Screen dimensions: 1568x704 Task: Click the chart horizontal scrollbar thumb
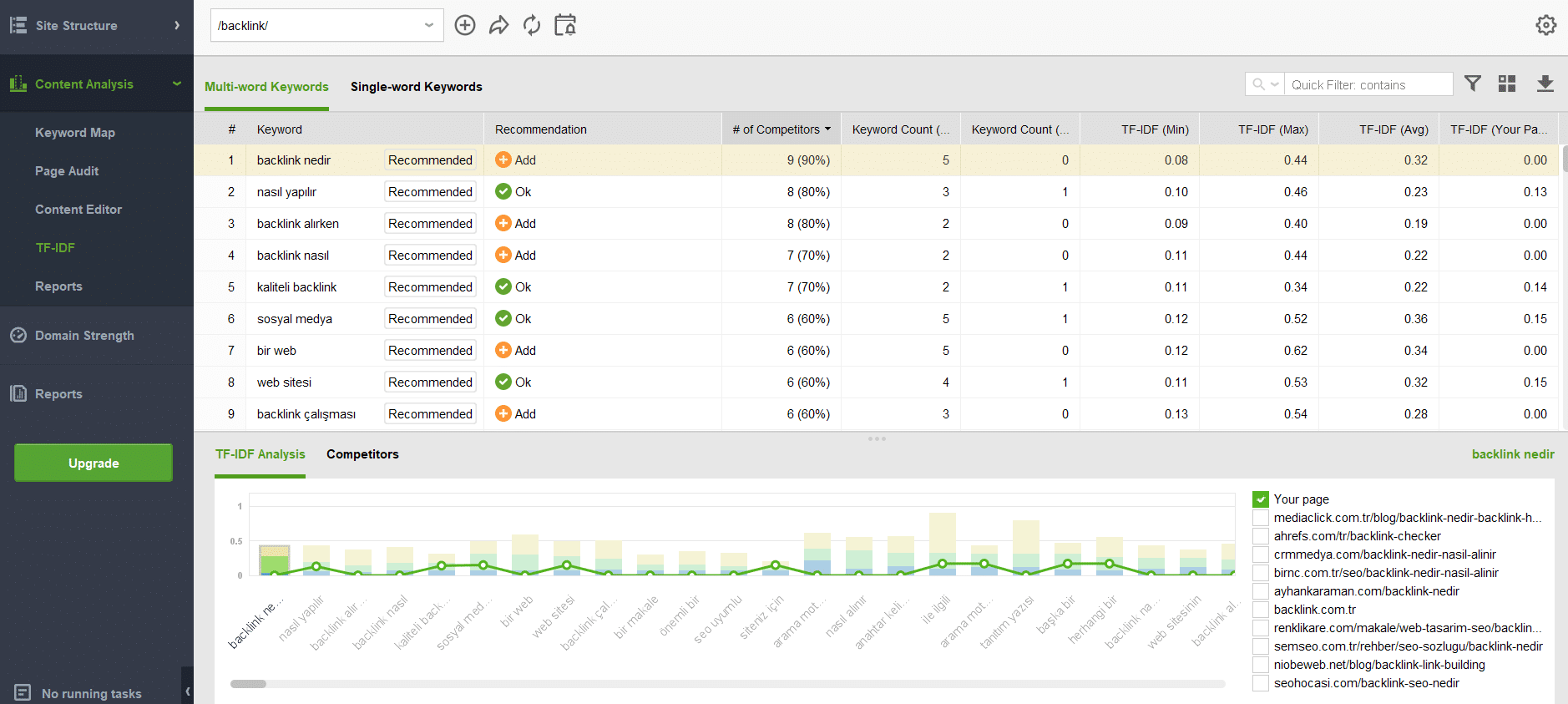click(x=248, y=684)
